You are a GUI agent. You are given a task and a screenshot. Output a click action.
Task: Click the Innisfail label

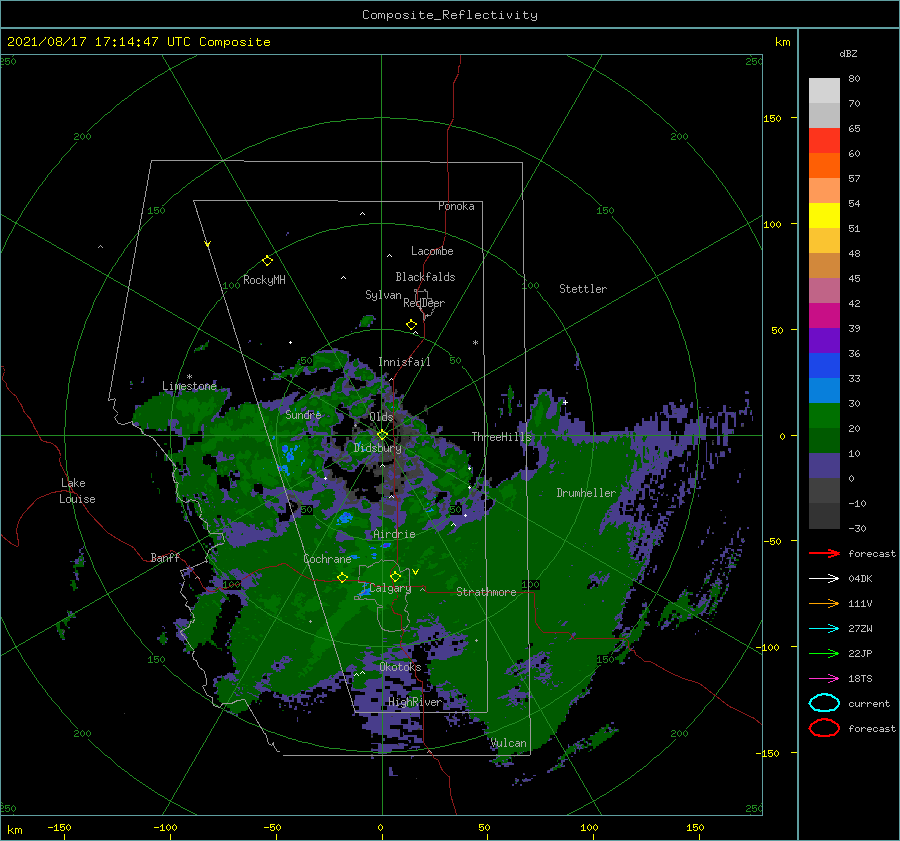click(404, 362)
